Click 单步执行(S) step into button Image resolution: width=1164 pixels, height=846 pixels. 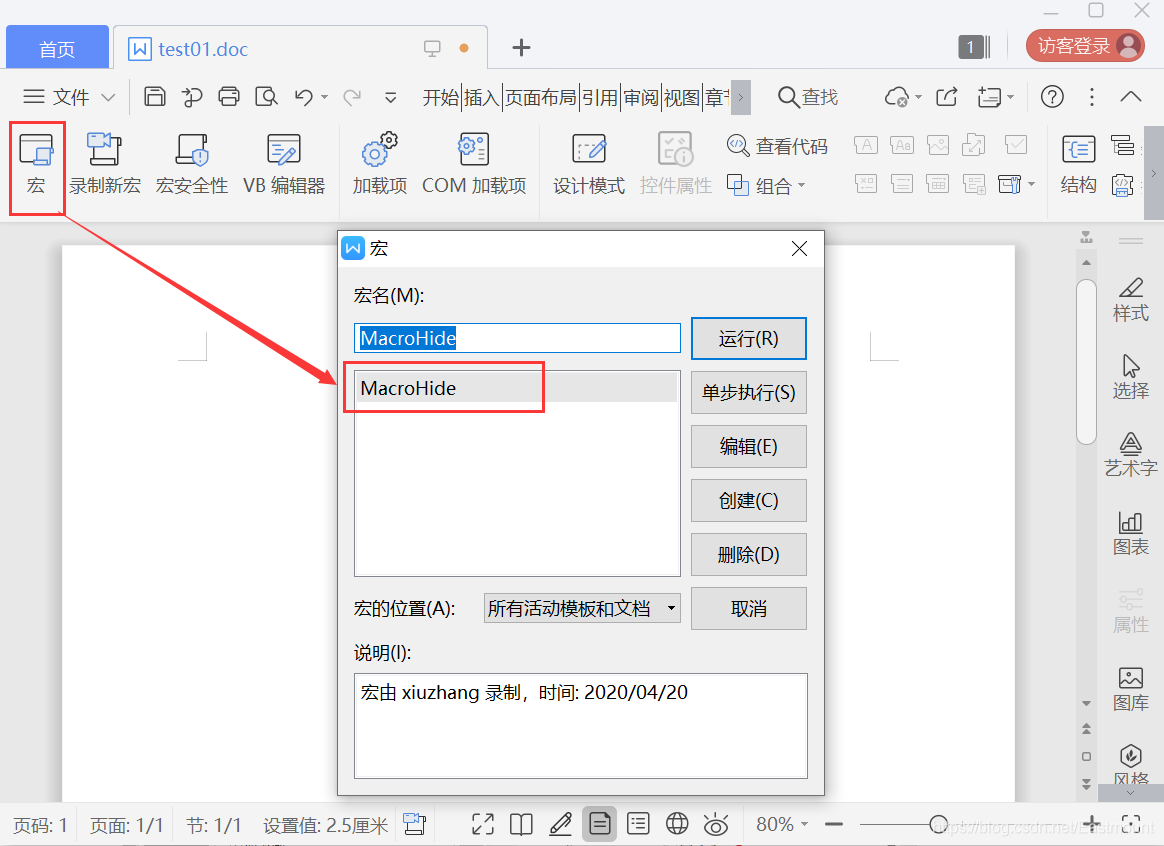(748, 393)
